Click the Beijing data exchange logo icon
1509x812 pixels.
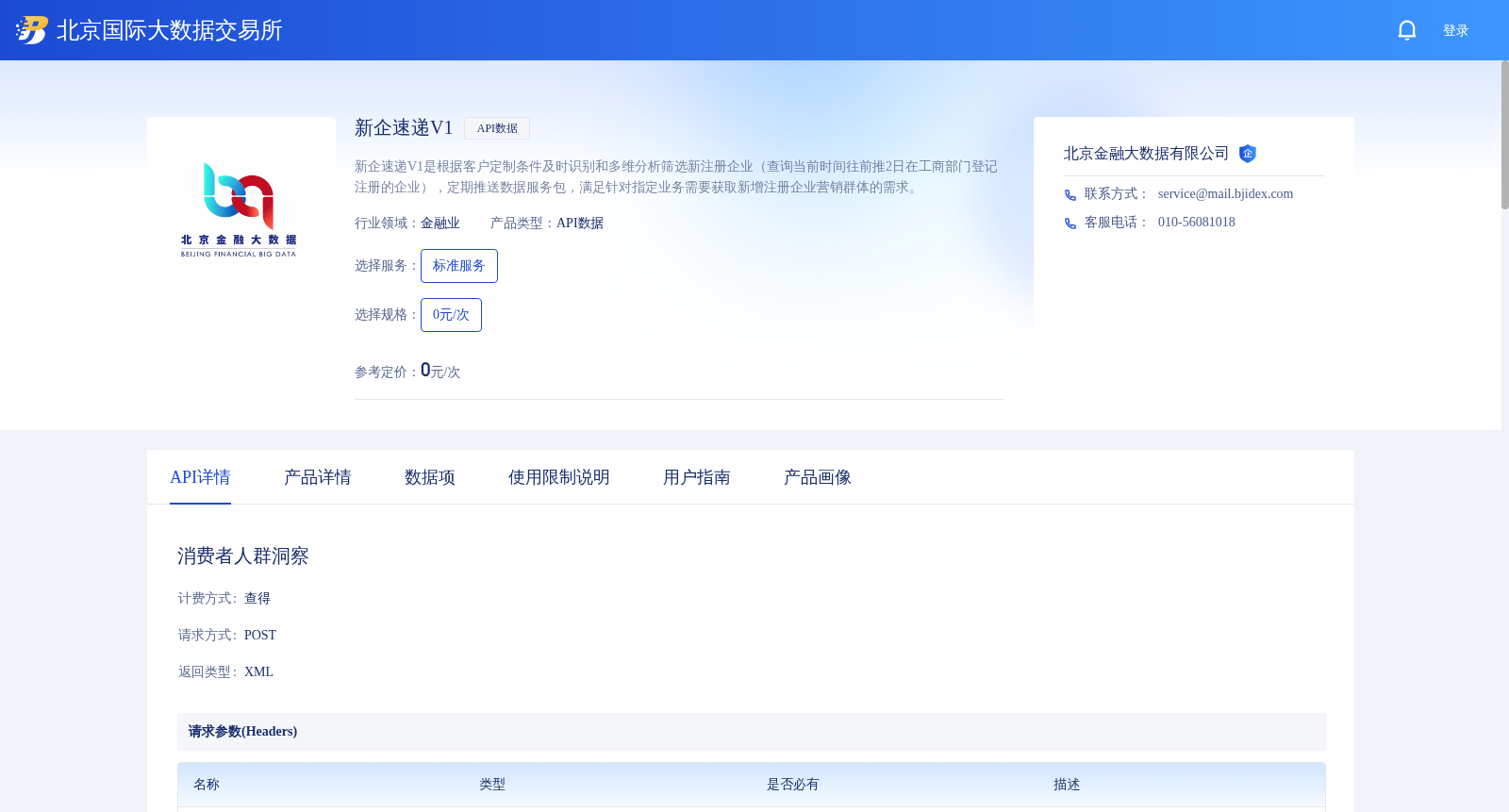pos(32,30)
